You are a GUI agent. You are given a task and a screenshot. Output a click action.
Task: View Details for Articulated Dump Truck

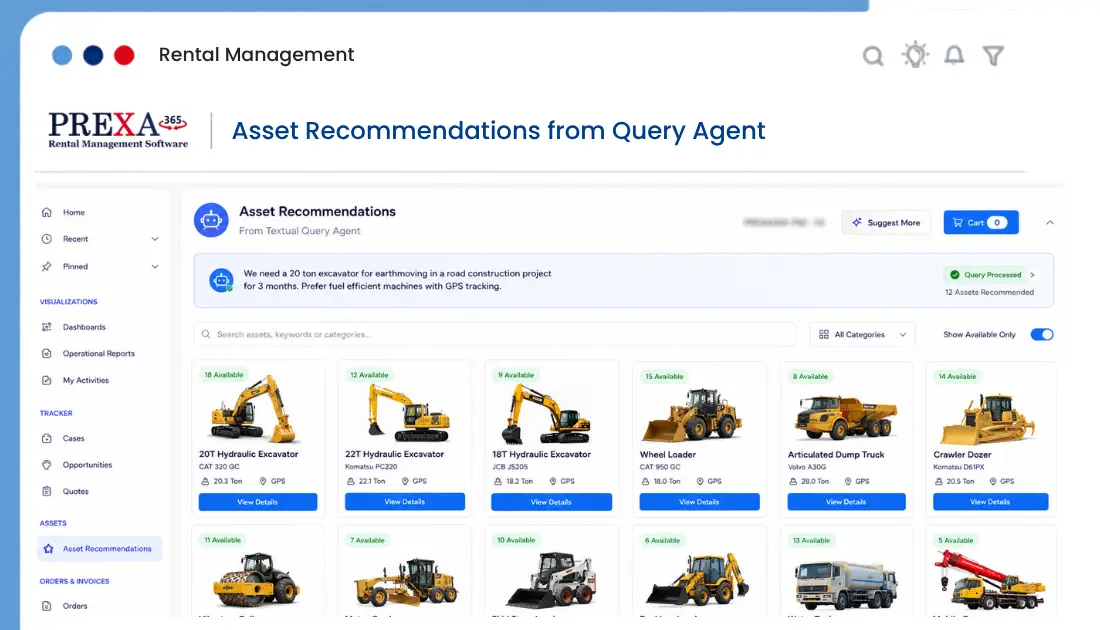click(x=846, y=502)
